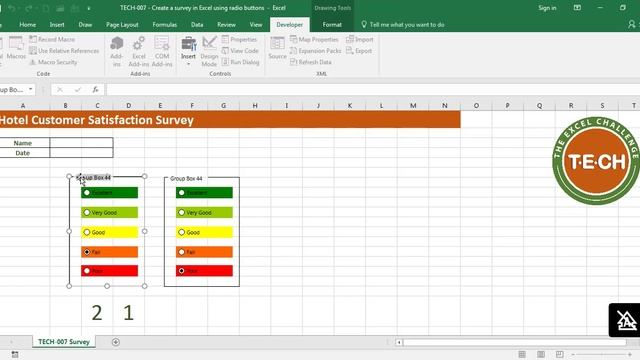The height and width of the screenshot is (360, 640).
Task: Switch to the Draw tab
Action: pos(85,24)
